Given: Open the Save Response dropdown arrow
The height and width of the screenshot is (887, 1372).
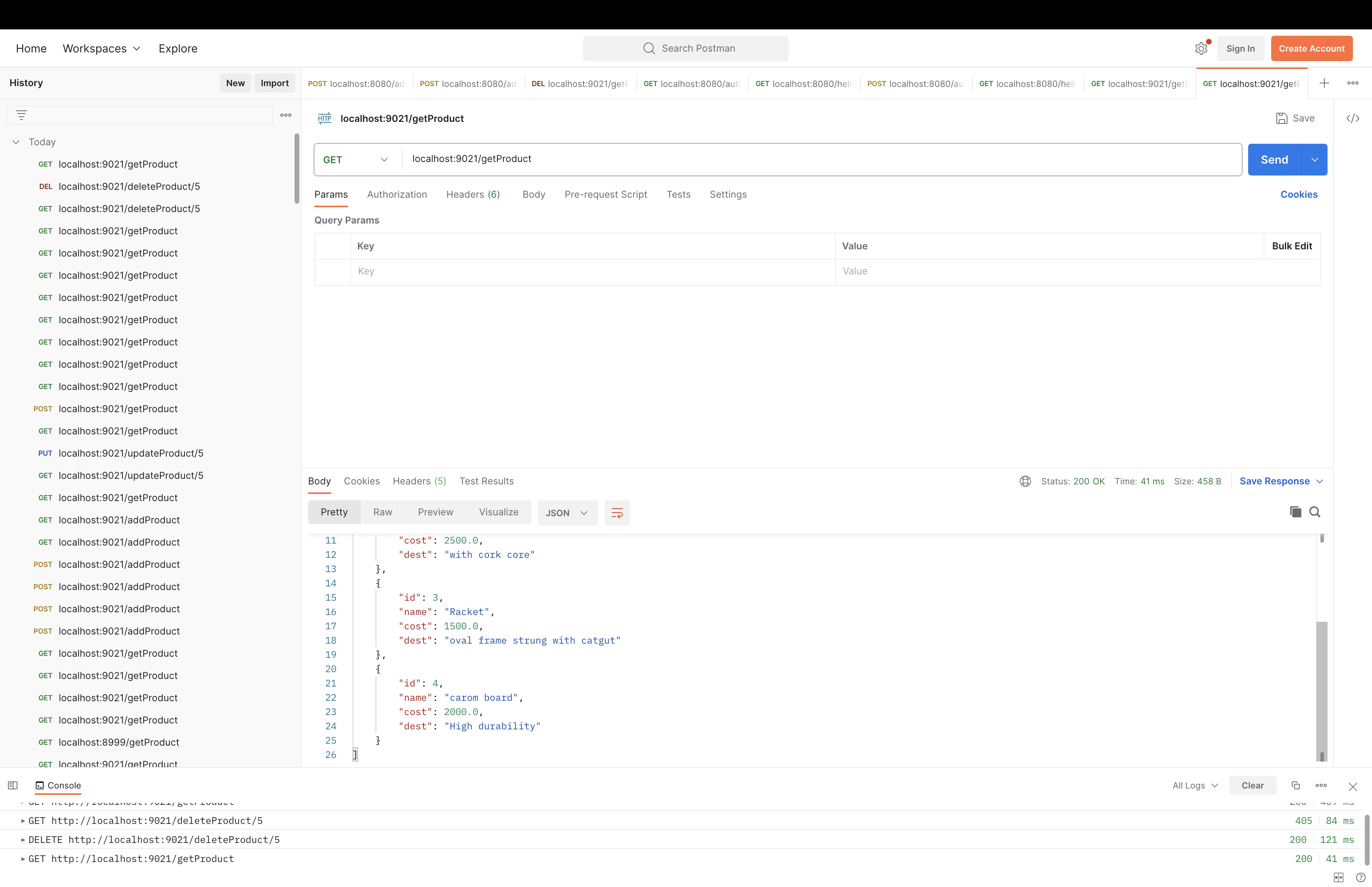Looking at the screenshot, I should click(1319, 481).
